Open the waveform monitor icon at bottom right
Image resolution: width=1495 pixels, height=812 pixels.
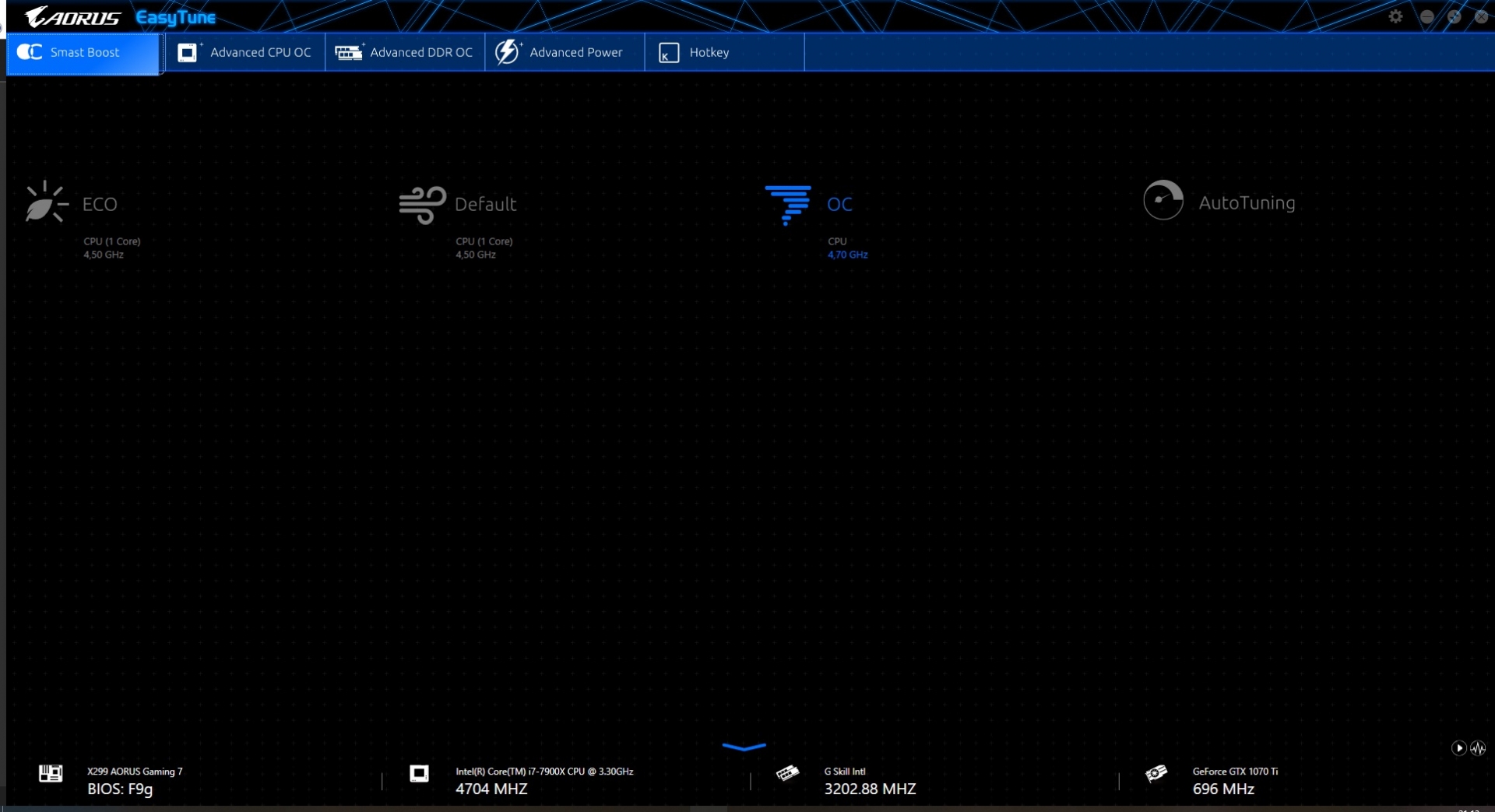(x=1478, y=748)
